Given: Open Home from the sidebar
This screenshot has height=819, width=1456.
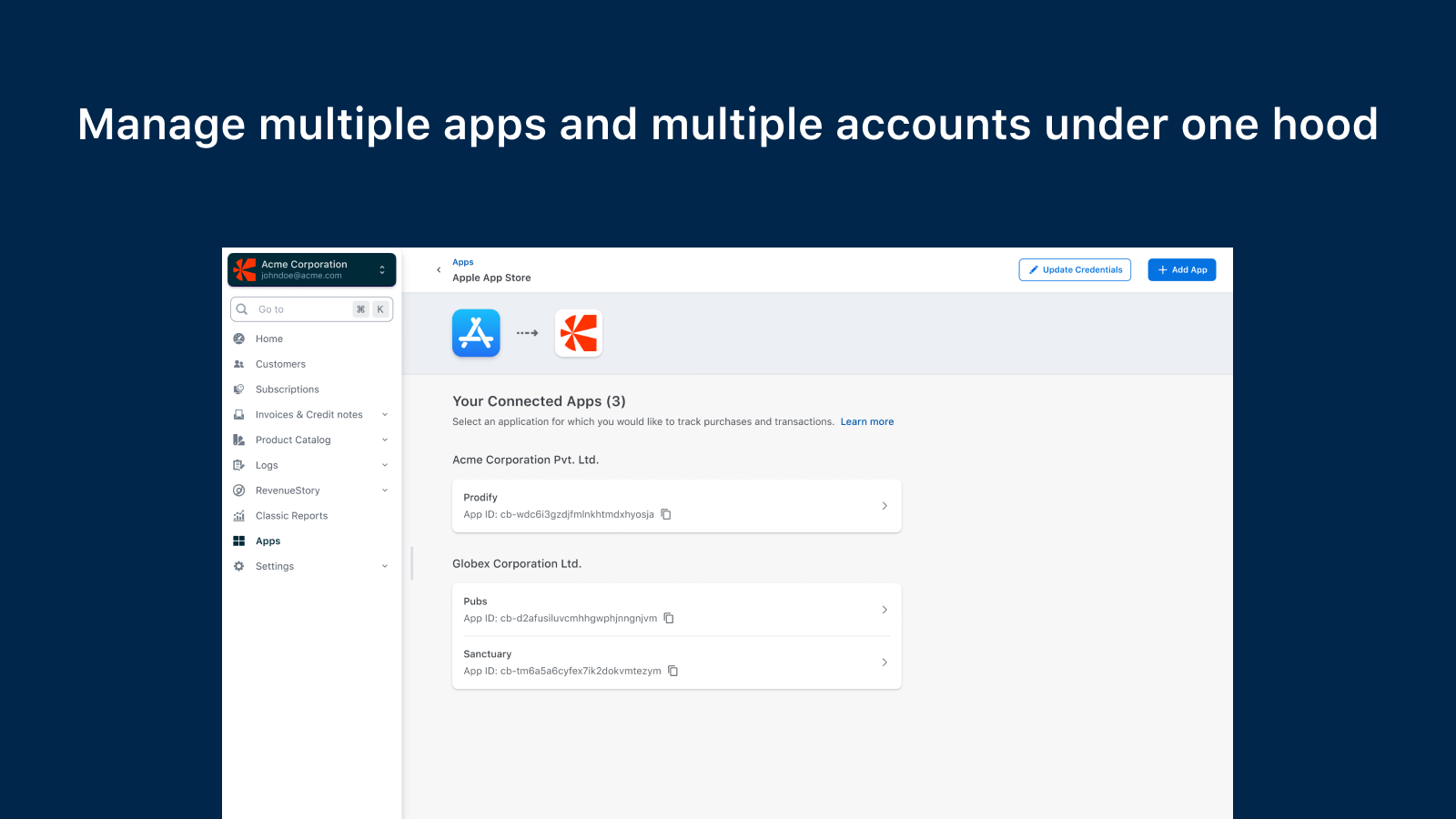Looking at the screenshot, I should [269, 339].
